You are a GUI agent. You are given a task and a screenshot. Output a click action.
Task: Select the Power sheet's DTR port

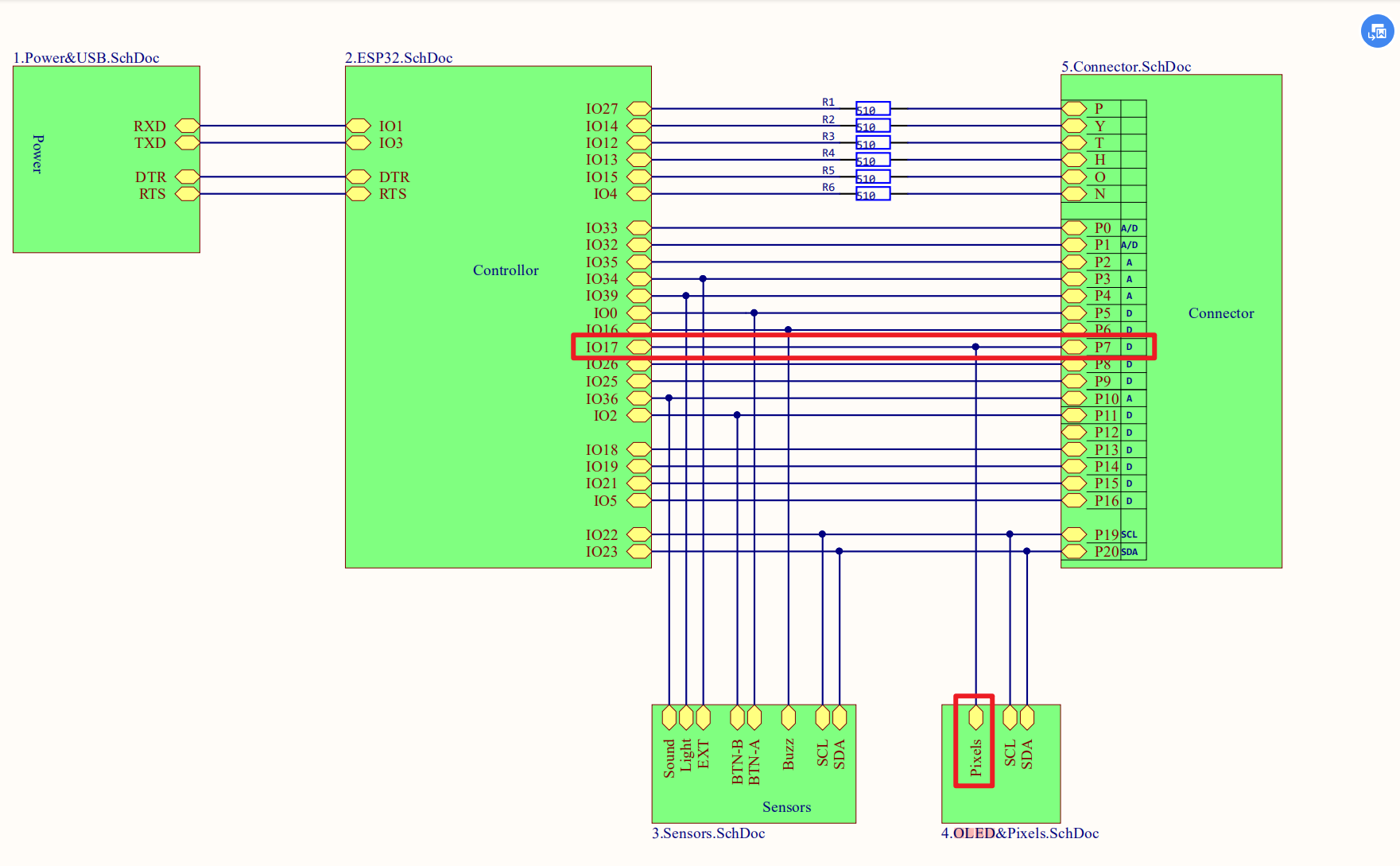coord(187,177)
